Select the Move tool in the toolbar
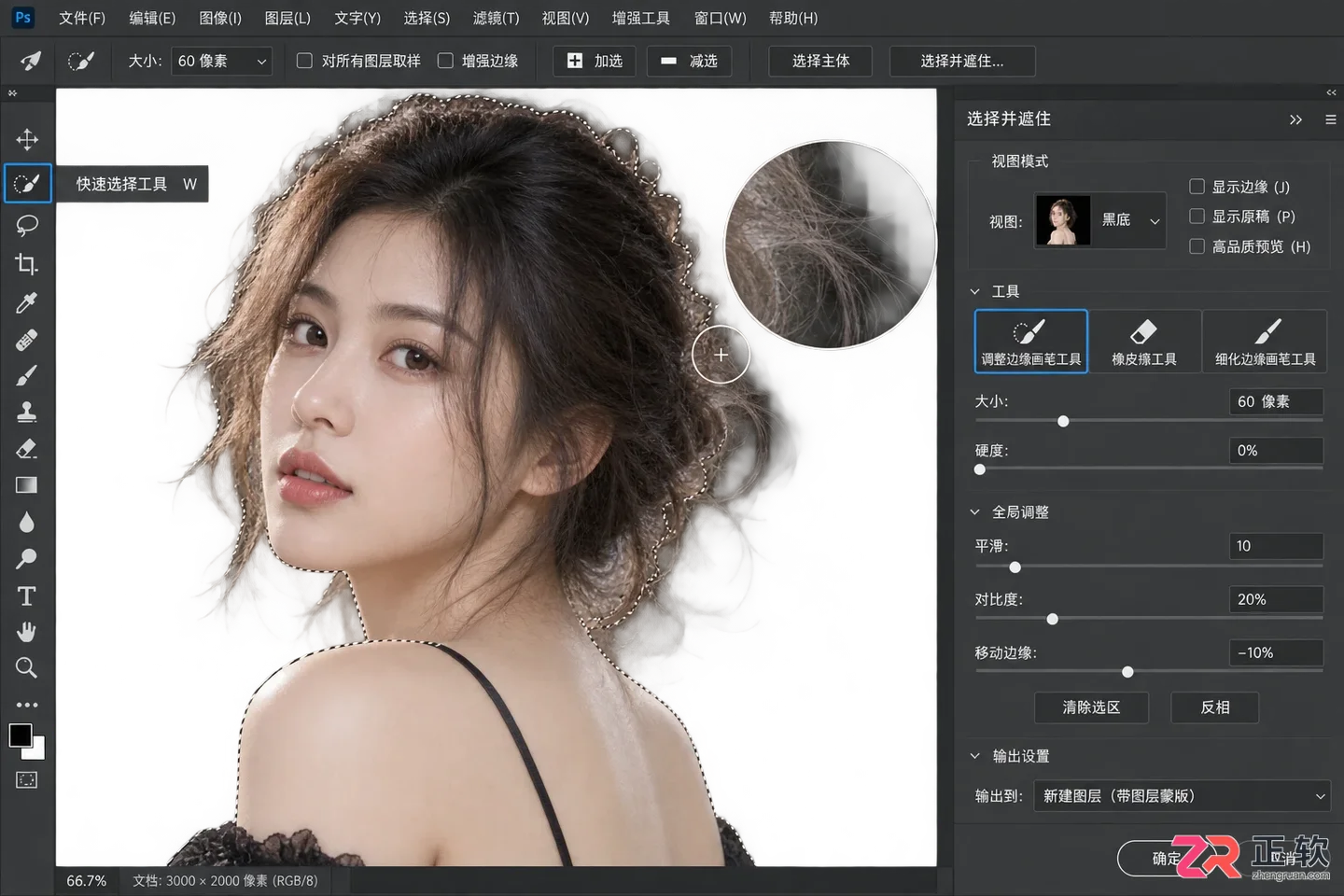The image size is (1344, 896). point(27,140)
